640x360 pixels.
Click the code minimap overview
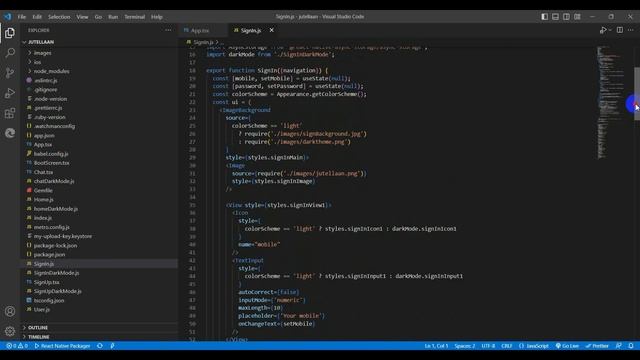[611, 102]
